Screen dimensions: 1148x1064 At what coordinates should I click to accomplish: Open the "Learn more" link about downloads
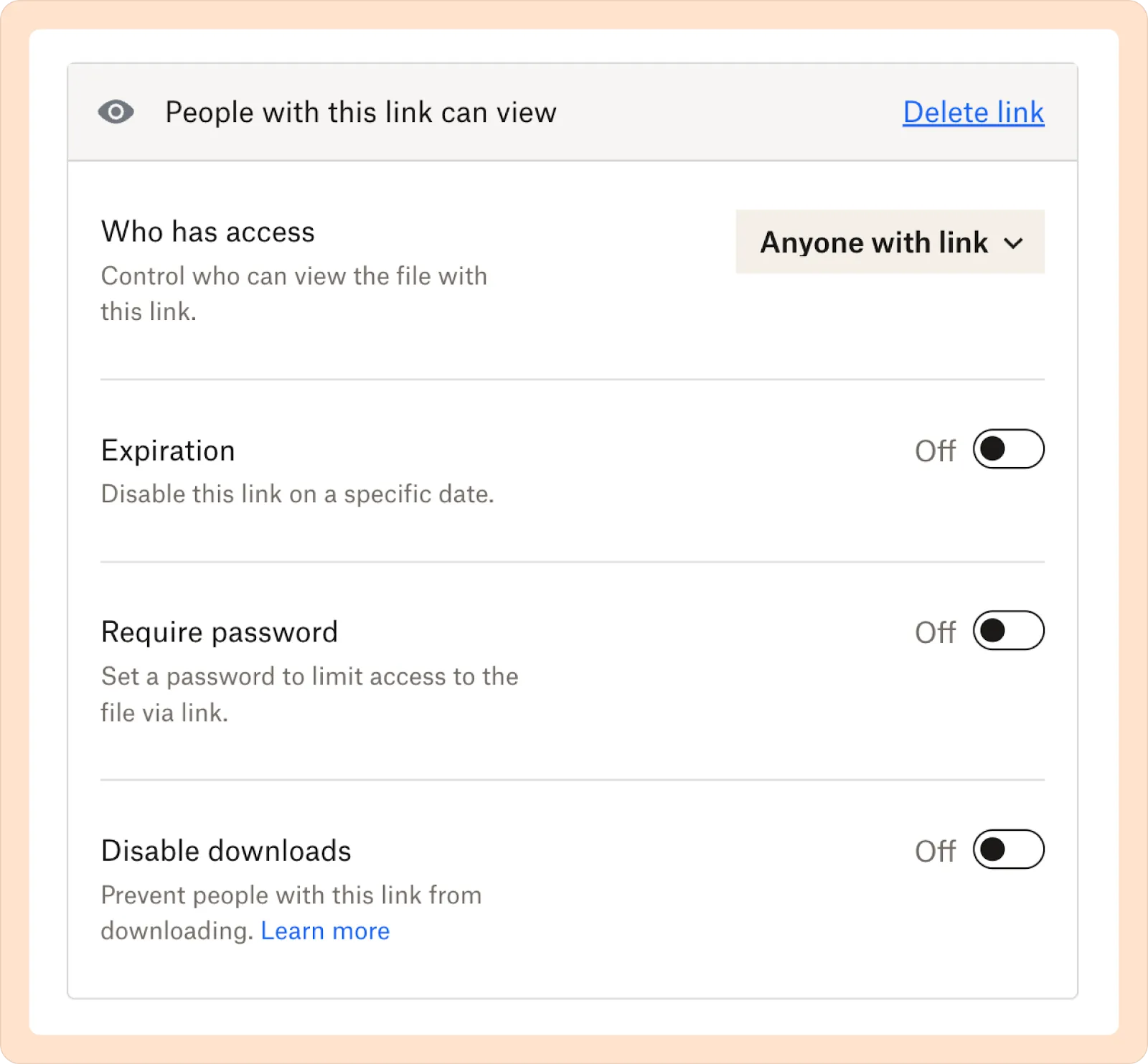[x=325, y=931]
